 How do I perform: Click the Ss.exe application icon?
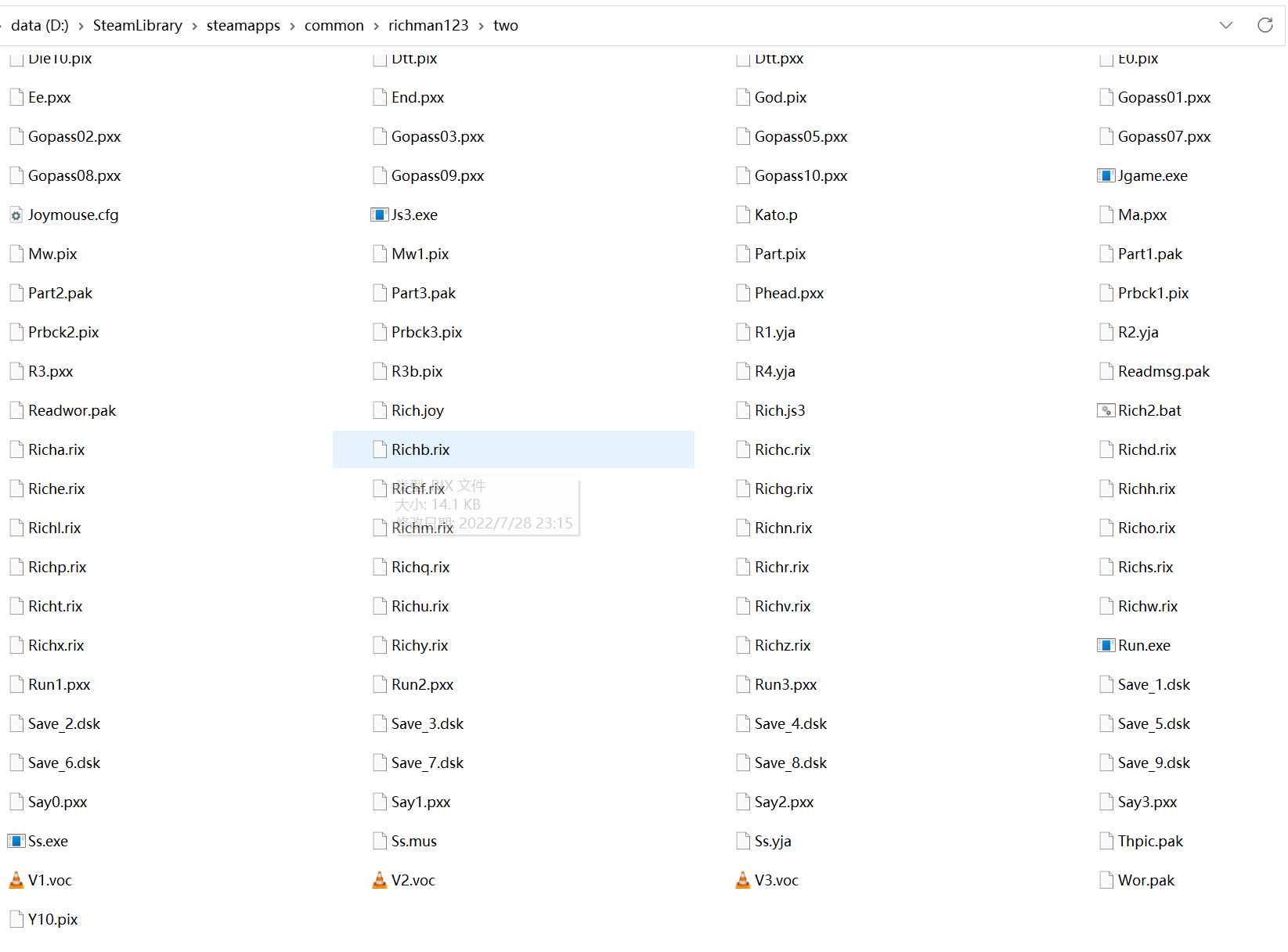click(x=16, y=841)
